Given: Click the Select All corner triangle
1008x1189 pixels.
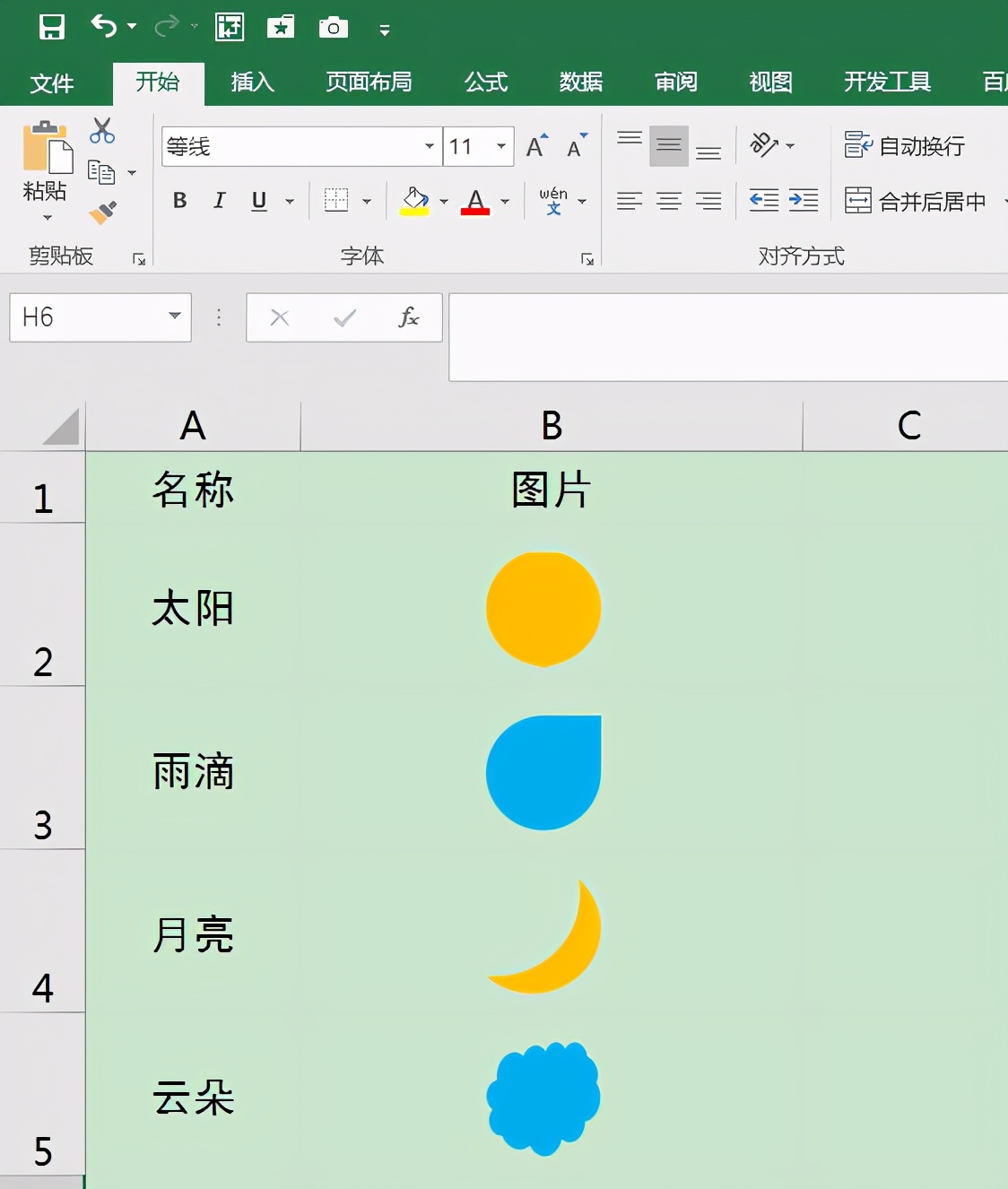Looking at the screenshot, I should point(60,426).
